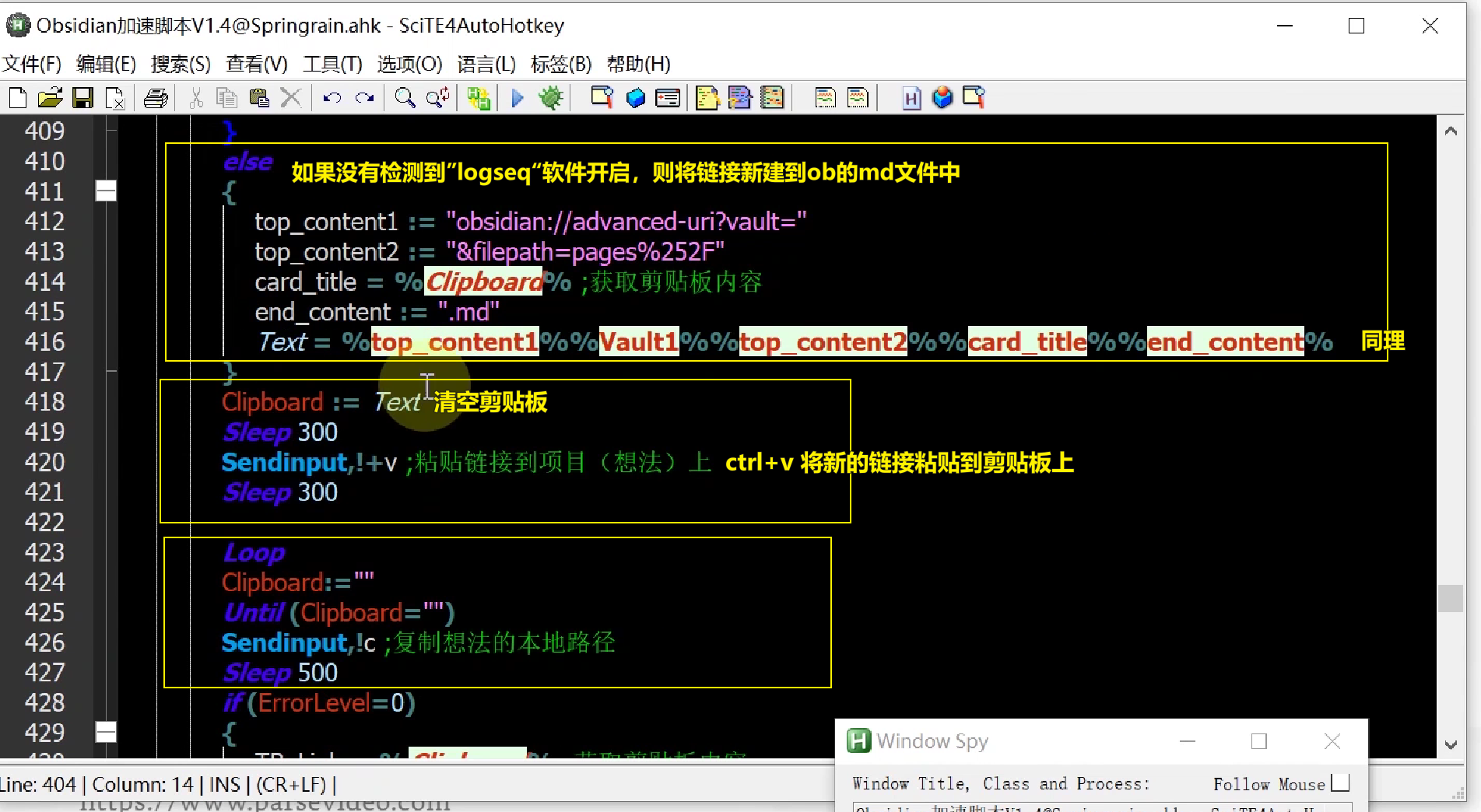The height and width of the screenshot is (812, 1481).
Task: Click the "Sendinput,!c" command on line 426
Action: [299, 642]
